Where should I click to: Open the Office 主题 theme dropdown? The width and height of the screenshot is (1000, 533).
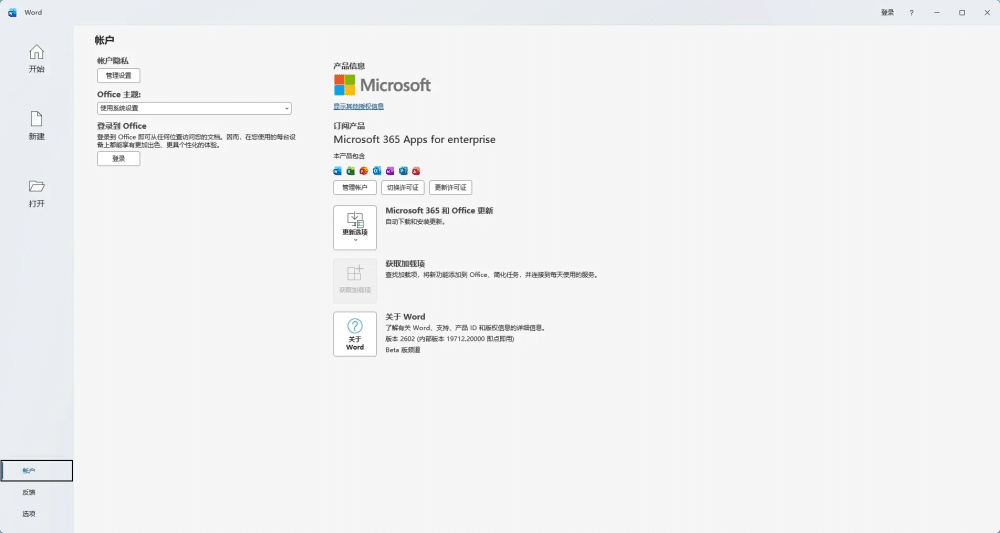[x=195, y=108]
